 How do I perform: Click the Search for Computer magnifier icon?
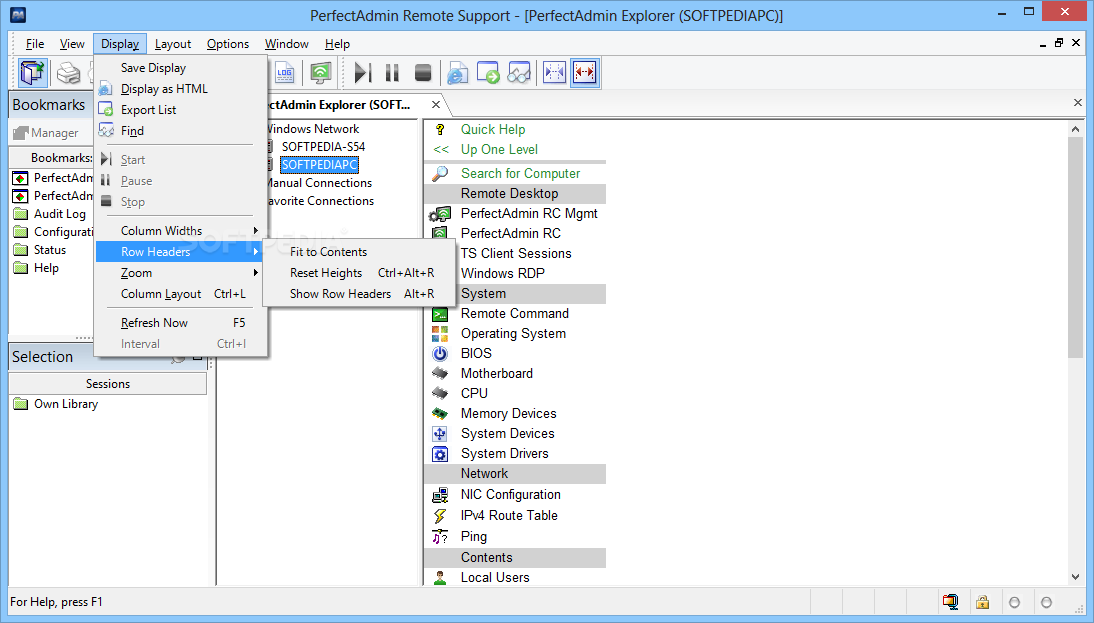click(x=440, y=173)
